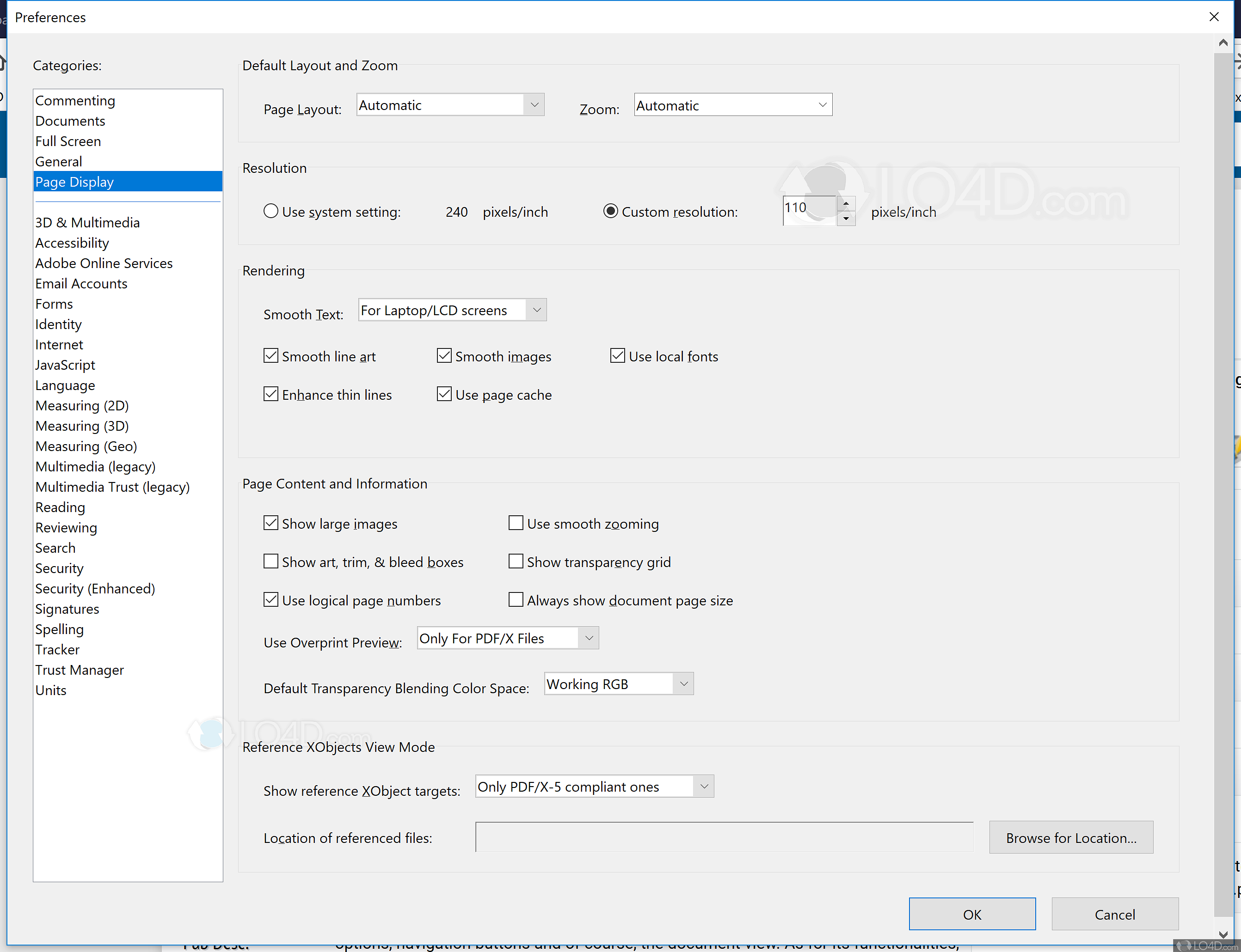
Task: Select the Security category
Action: click(x=59, y=568)
